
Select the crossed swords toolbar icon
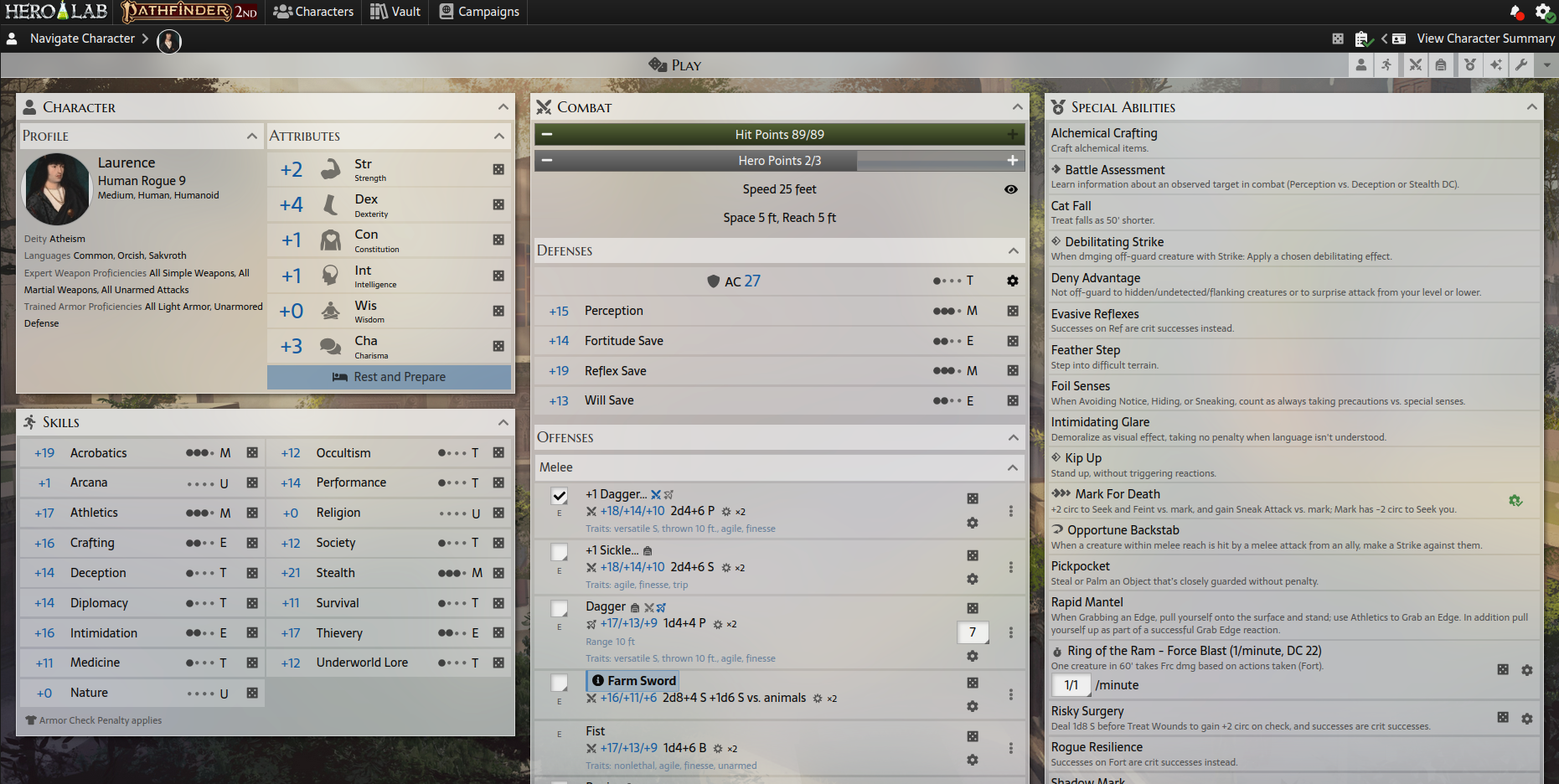point(1415,64)
